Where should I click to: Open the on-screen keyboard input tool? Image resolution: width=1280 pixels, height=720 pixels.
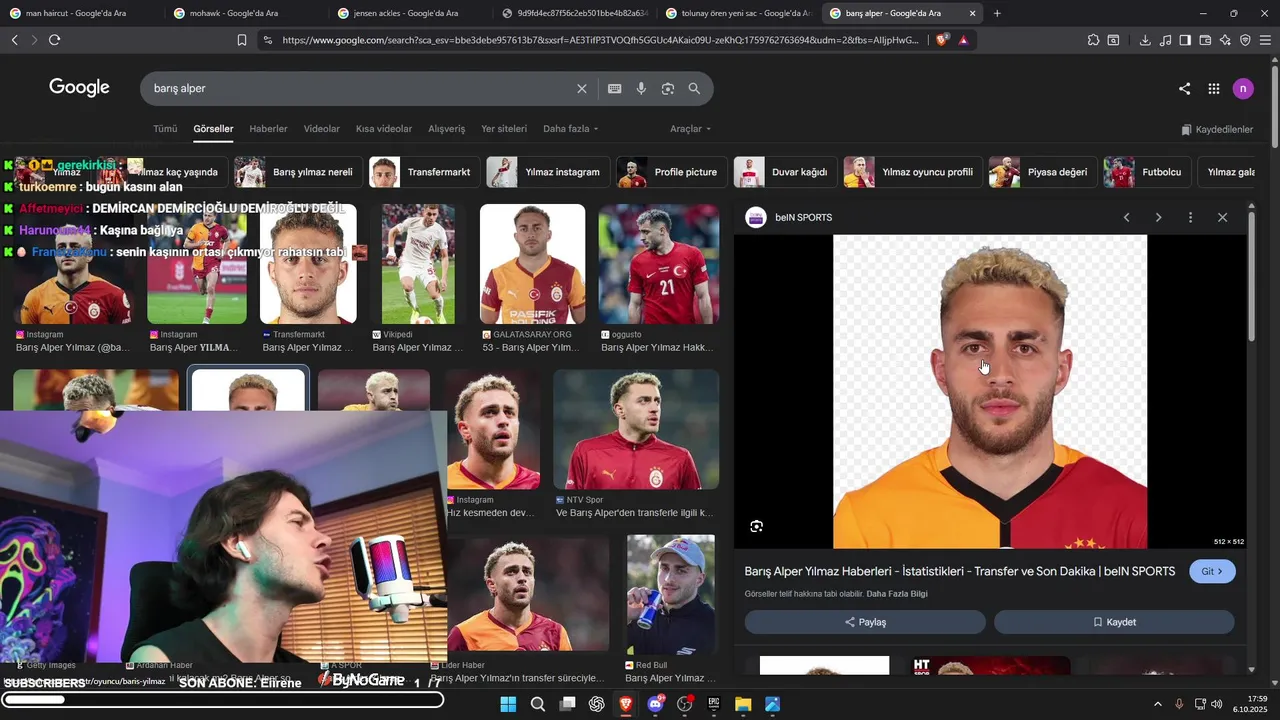click(614, 89)
